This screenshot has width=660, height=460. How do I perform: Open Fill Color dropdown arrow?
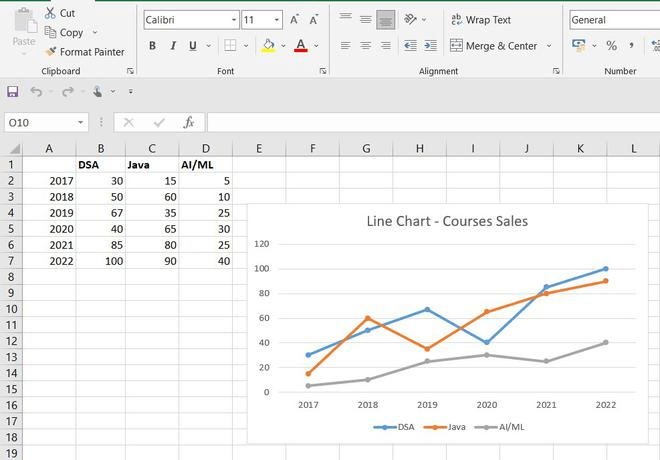point(283,45)
